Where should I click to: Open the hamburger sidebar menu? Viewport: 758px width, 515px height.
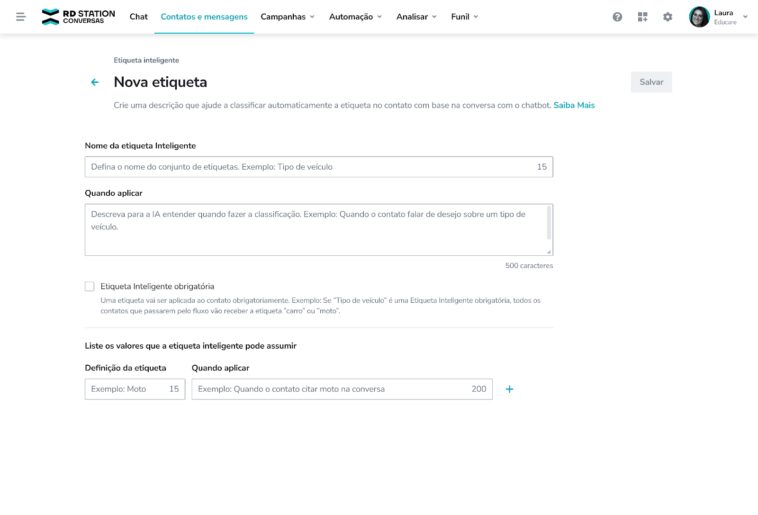point(21,17)
